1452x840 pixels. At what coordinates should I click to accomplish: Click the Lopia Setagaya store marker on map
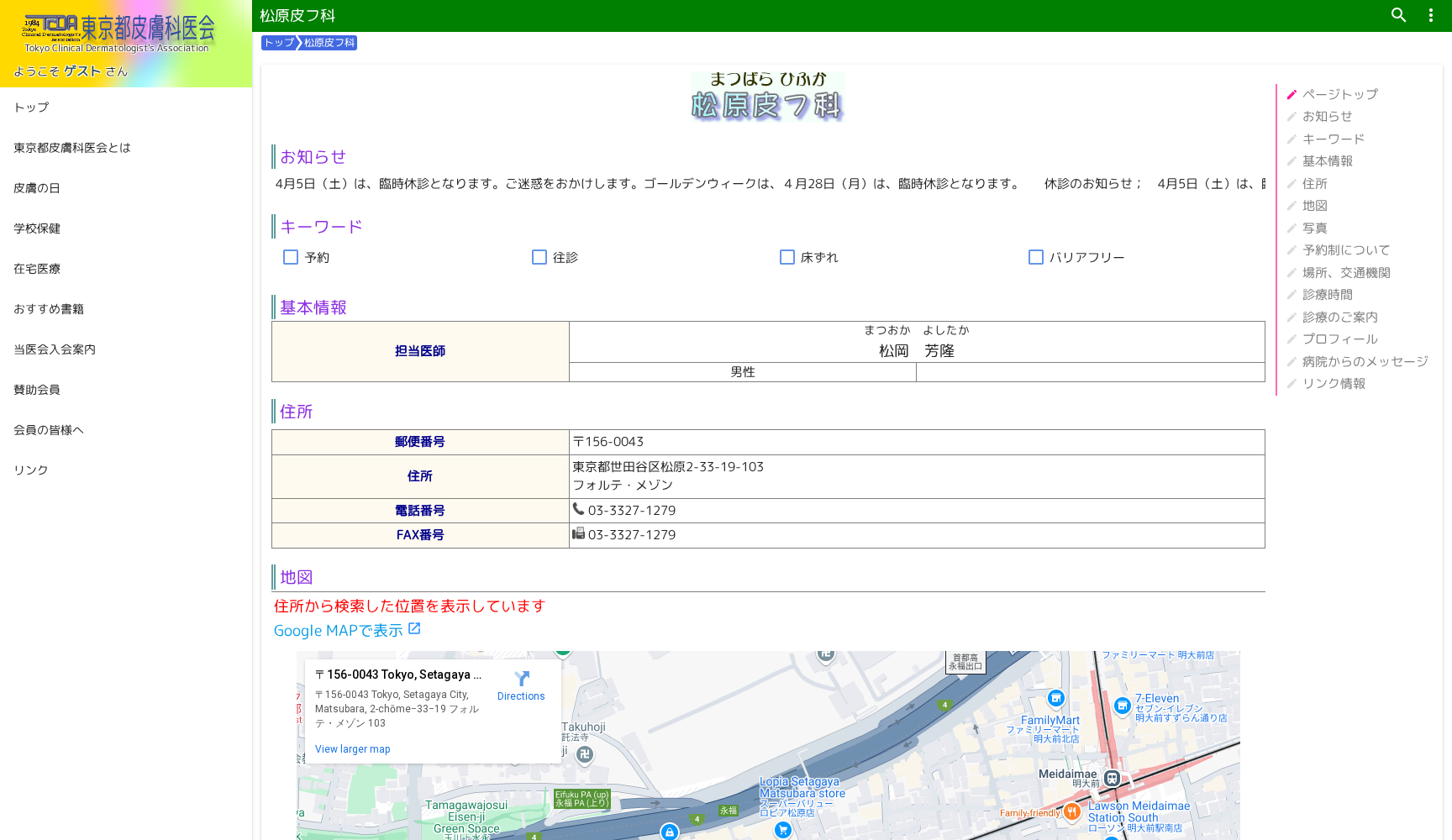(783, 830)
